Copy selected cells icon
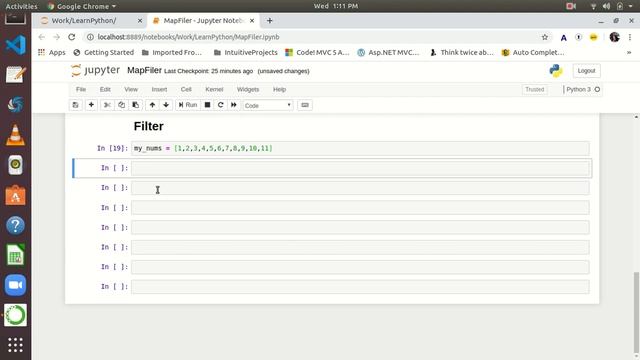 (x=121, y=105)
